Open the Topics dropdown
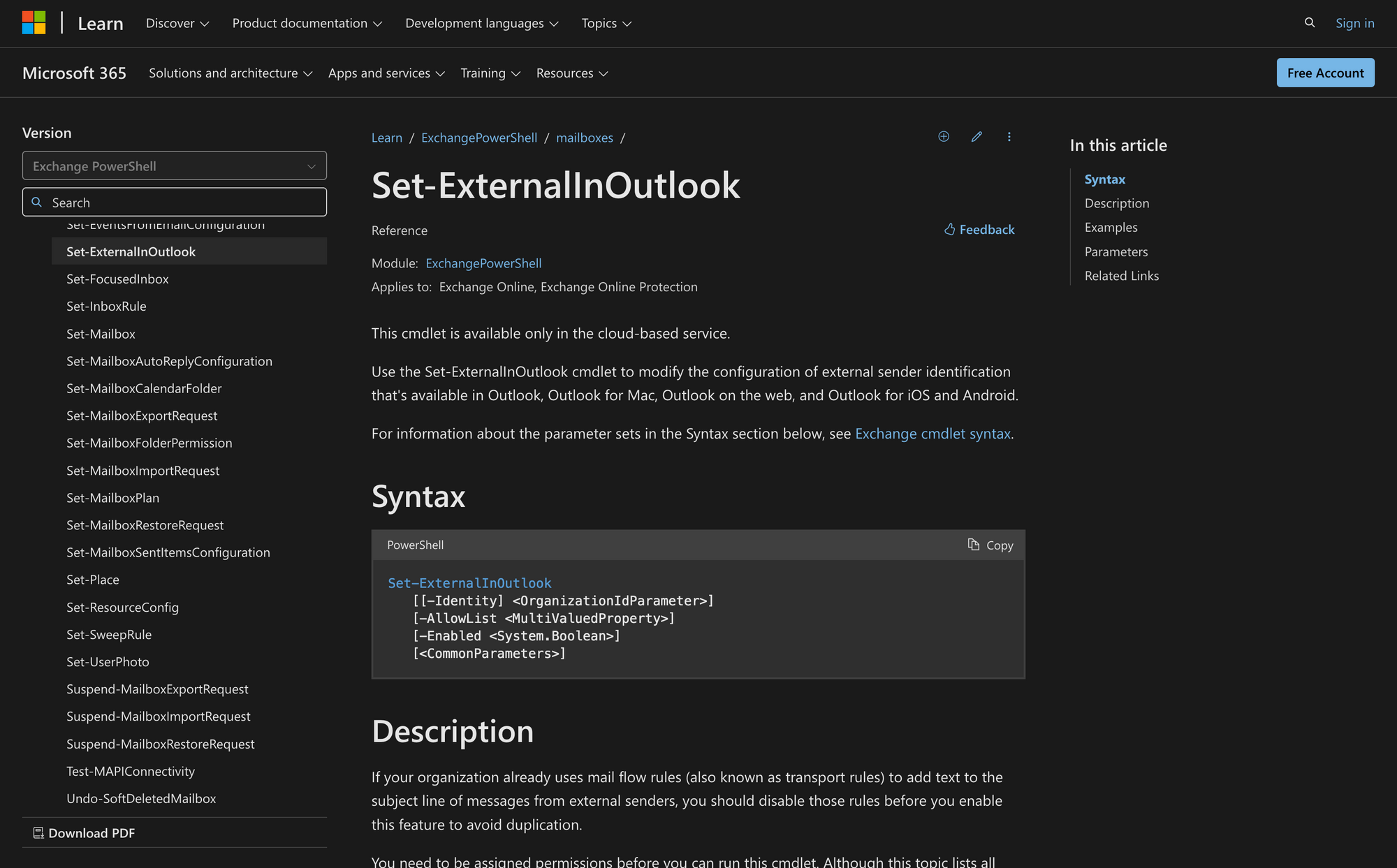Viewport: 1397px width, 868px height. click(605, 23)
